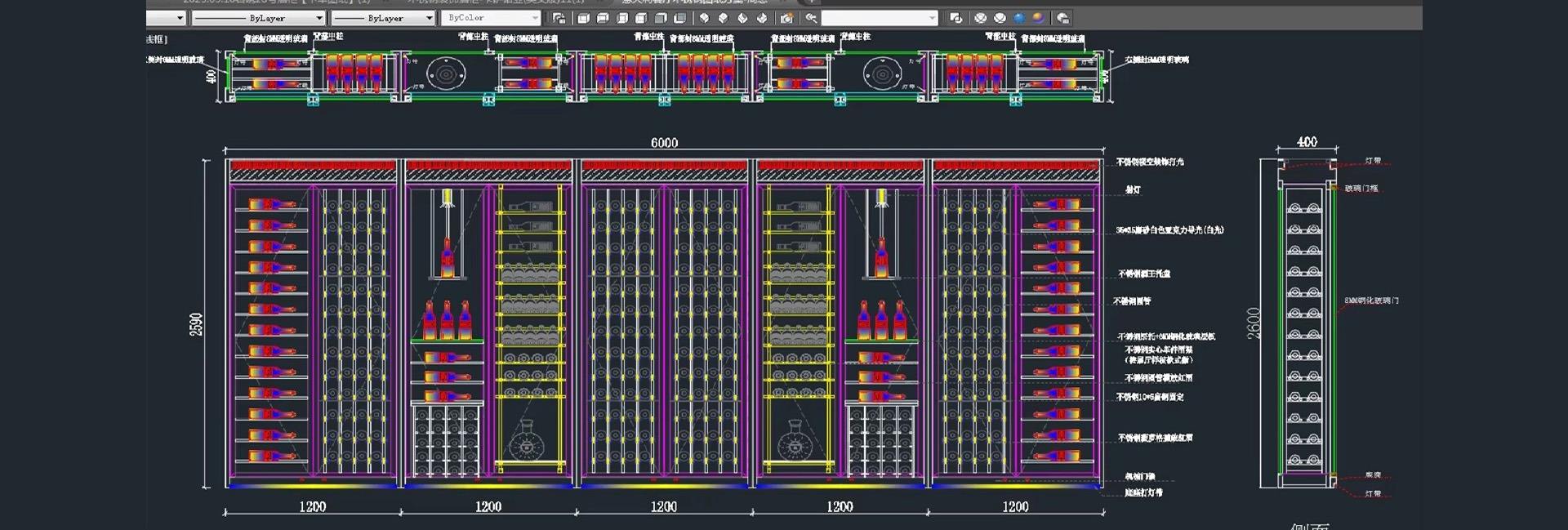
Task: Switch to Top view
Action: click(x=583, y=18)
